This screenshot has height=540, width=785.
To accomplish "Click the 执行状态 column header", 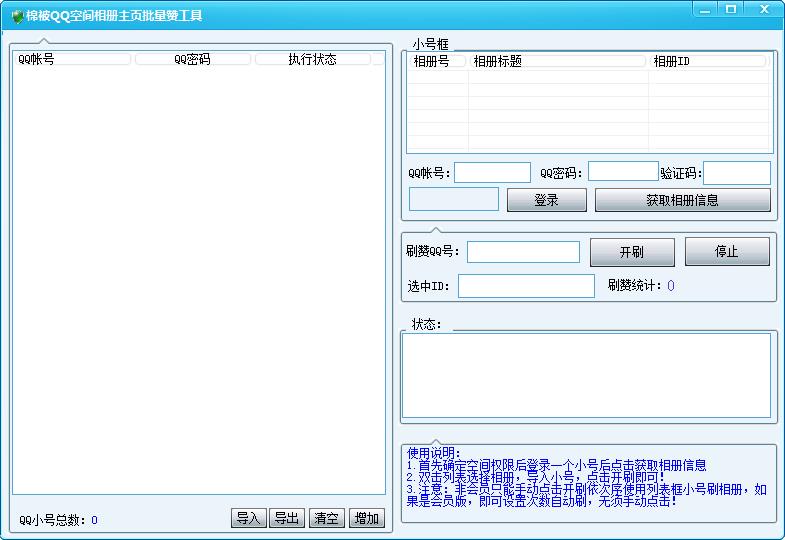I will click(x=312, y=59).
